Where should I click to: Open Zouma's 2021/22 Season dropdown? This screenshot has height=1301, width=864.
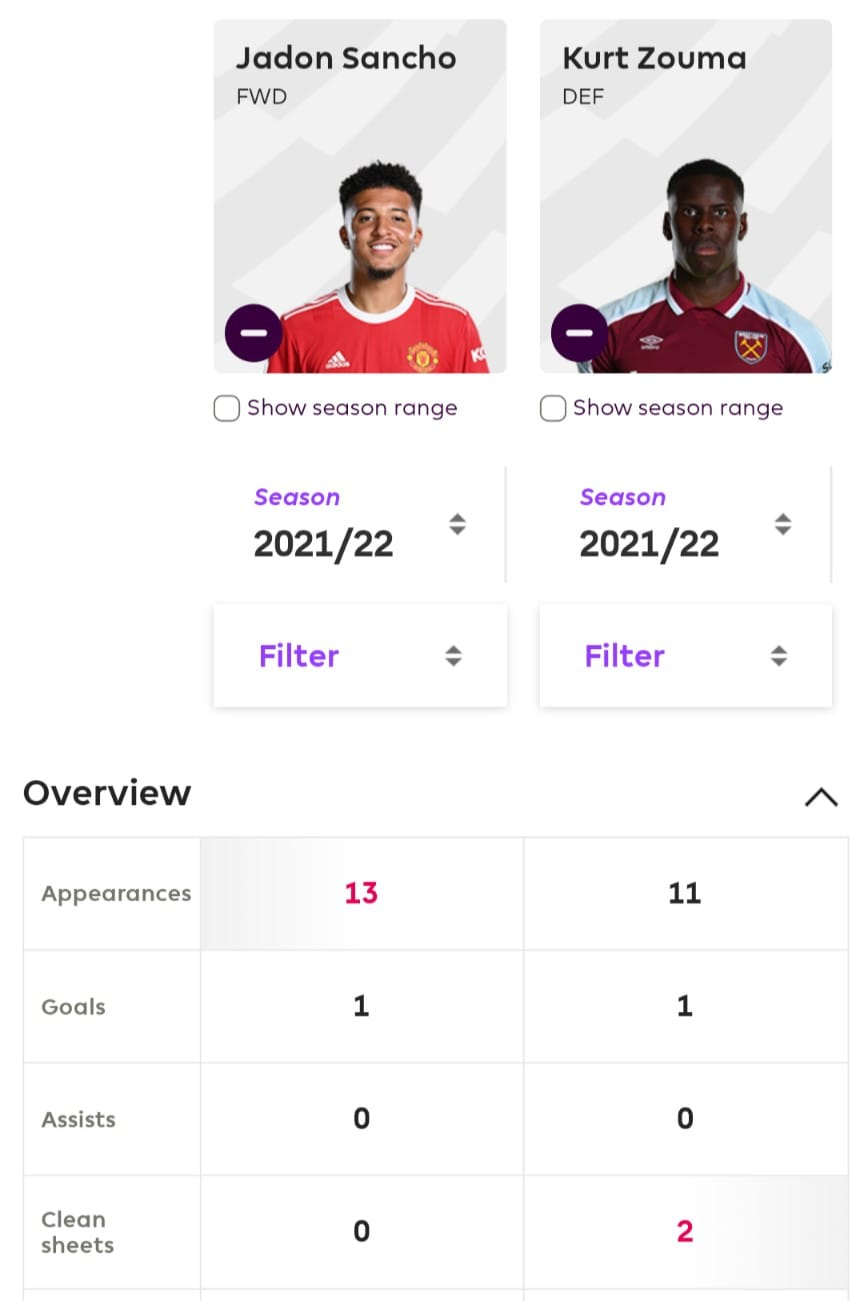click(x=686, y=525)
